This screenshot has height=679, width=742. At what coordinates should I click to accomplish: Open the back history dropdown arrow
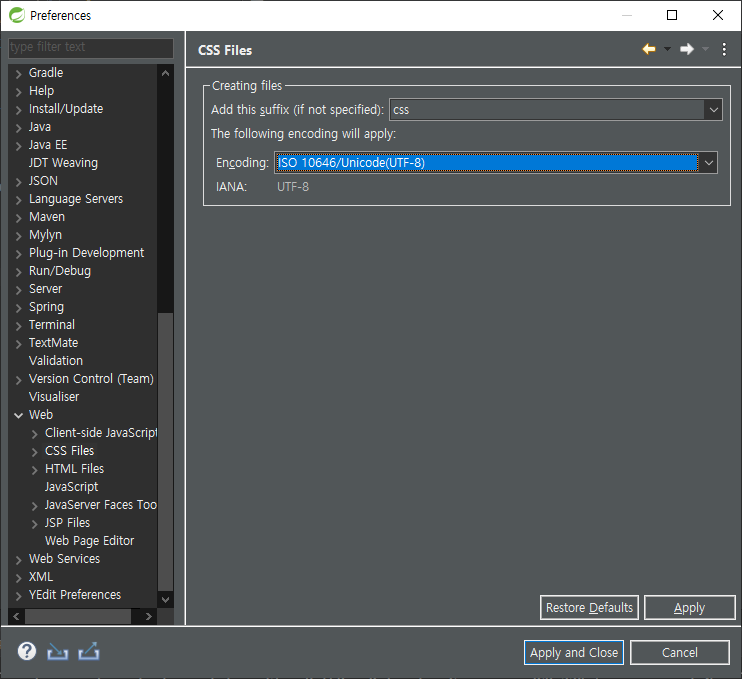coord(667,49)
